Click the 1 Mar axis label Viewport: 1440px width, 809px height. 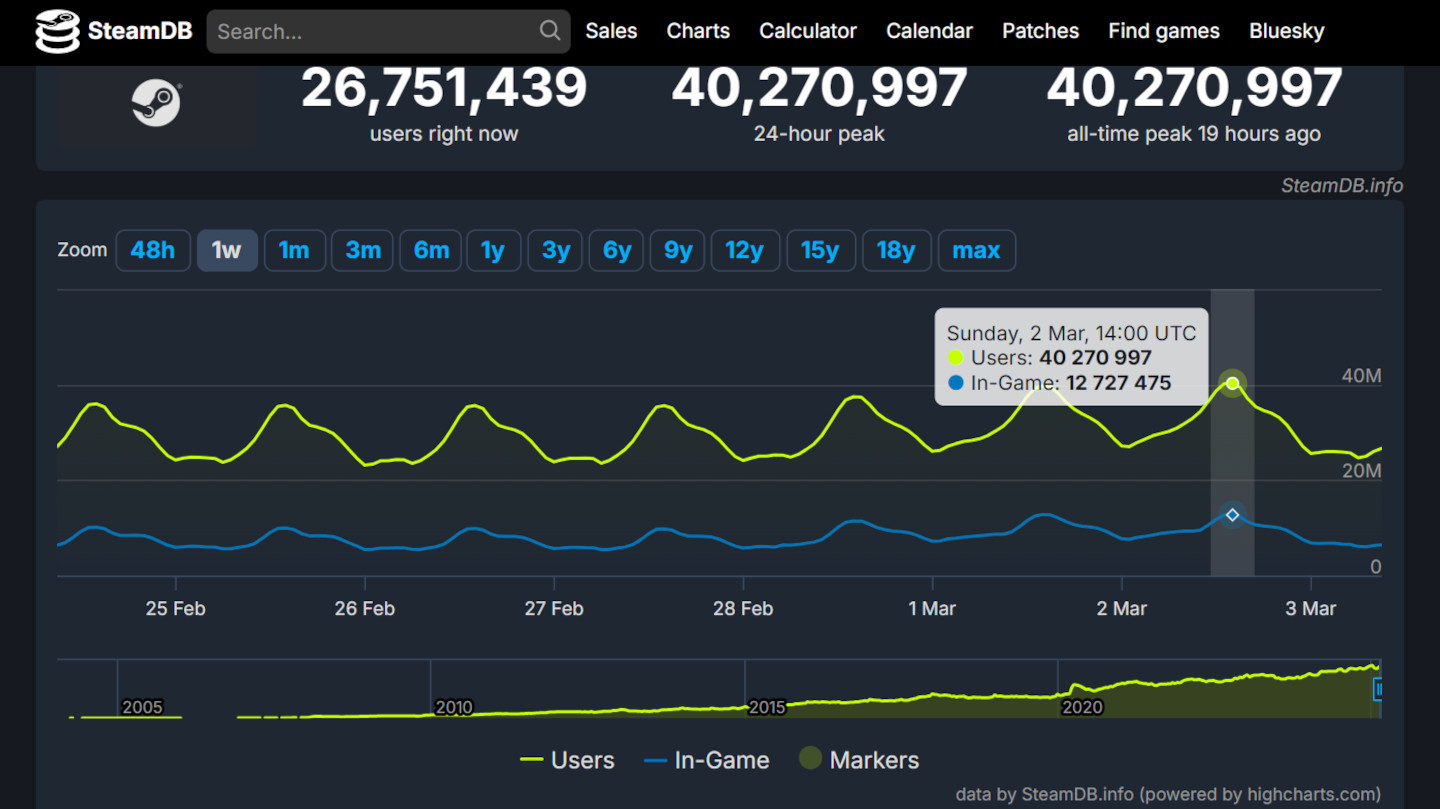pos(933,608)
